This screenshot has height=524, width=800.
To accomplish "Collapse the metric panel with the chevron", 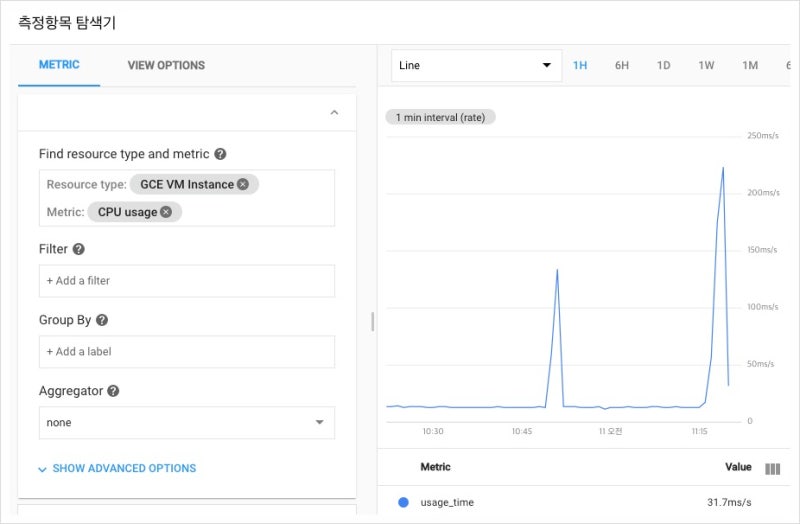I will click(x=334, y=114).
